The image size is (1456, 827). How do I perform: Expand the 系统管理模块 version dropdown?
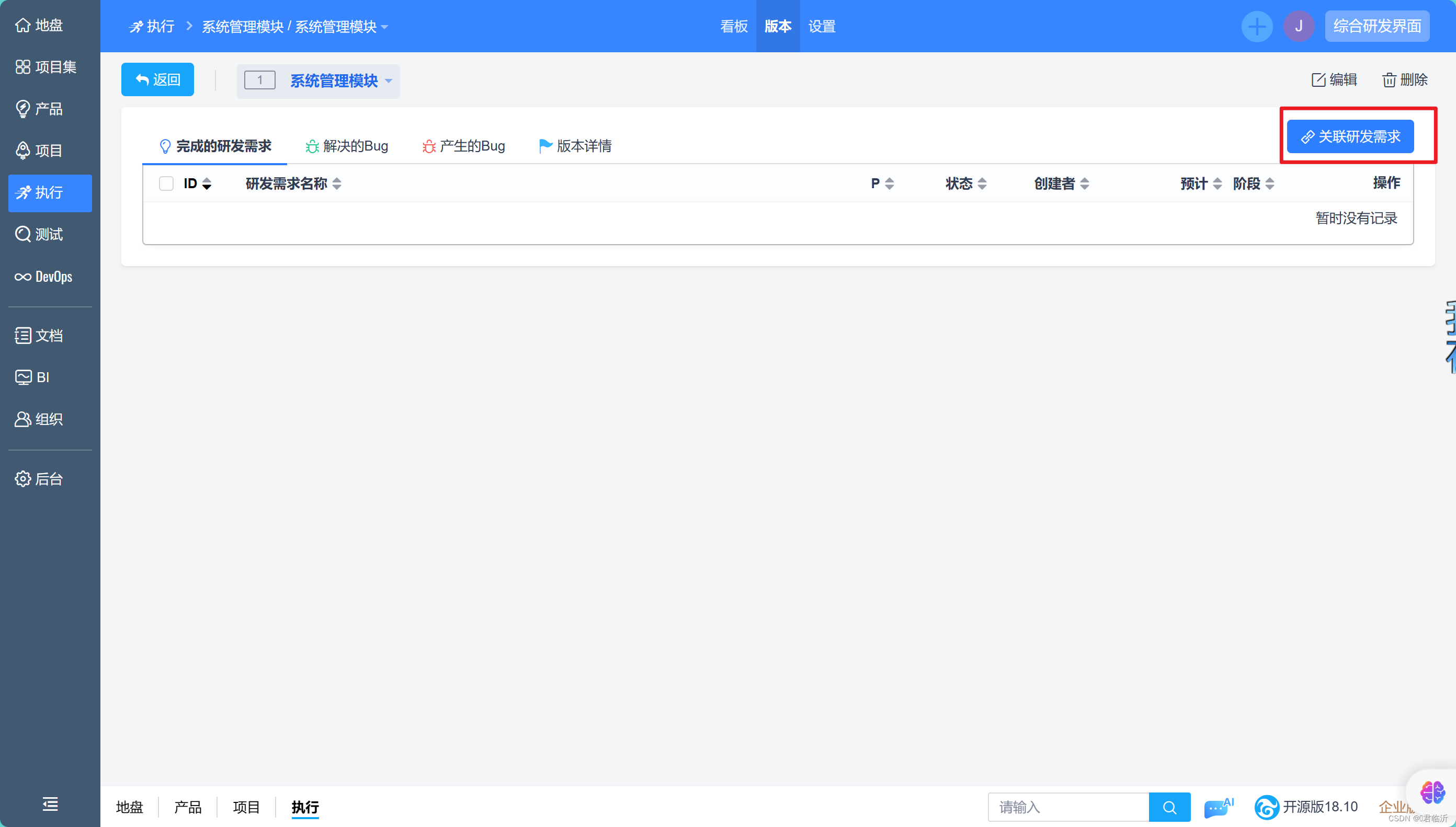[389, 81]
